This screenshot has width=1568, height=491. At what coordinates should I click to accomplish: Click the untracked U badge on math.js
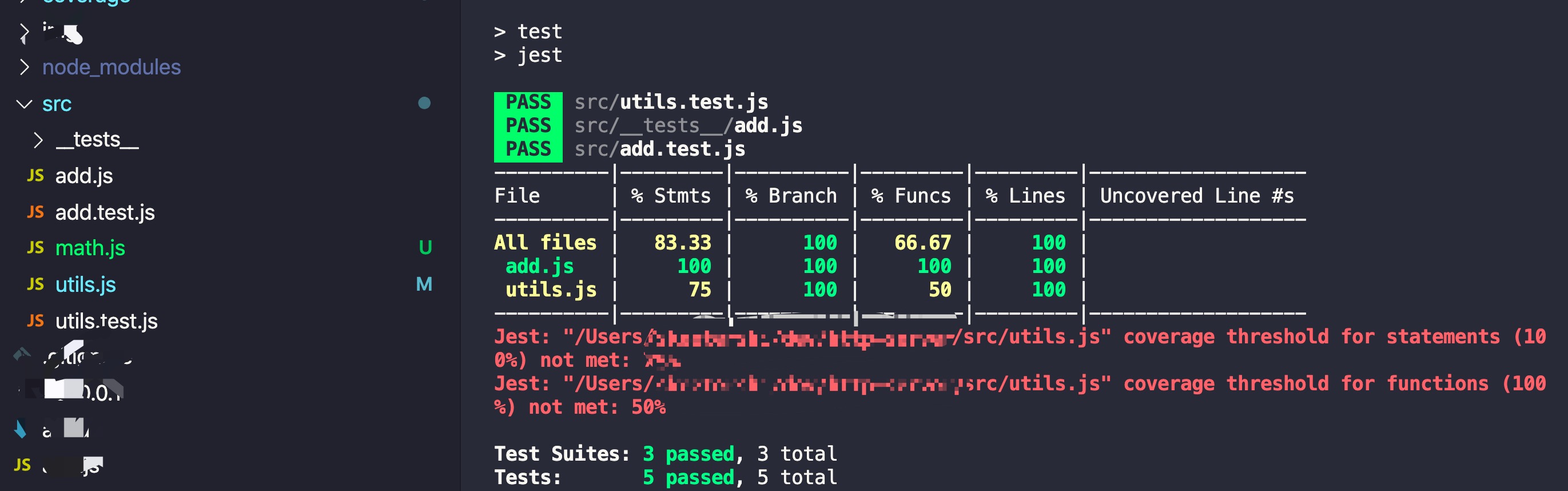(x=425, y=248)
